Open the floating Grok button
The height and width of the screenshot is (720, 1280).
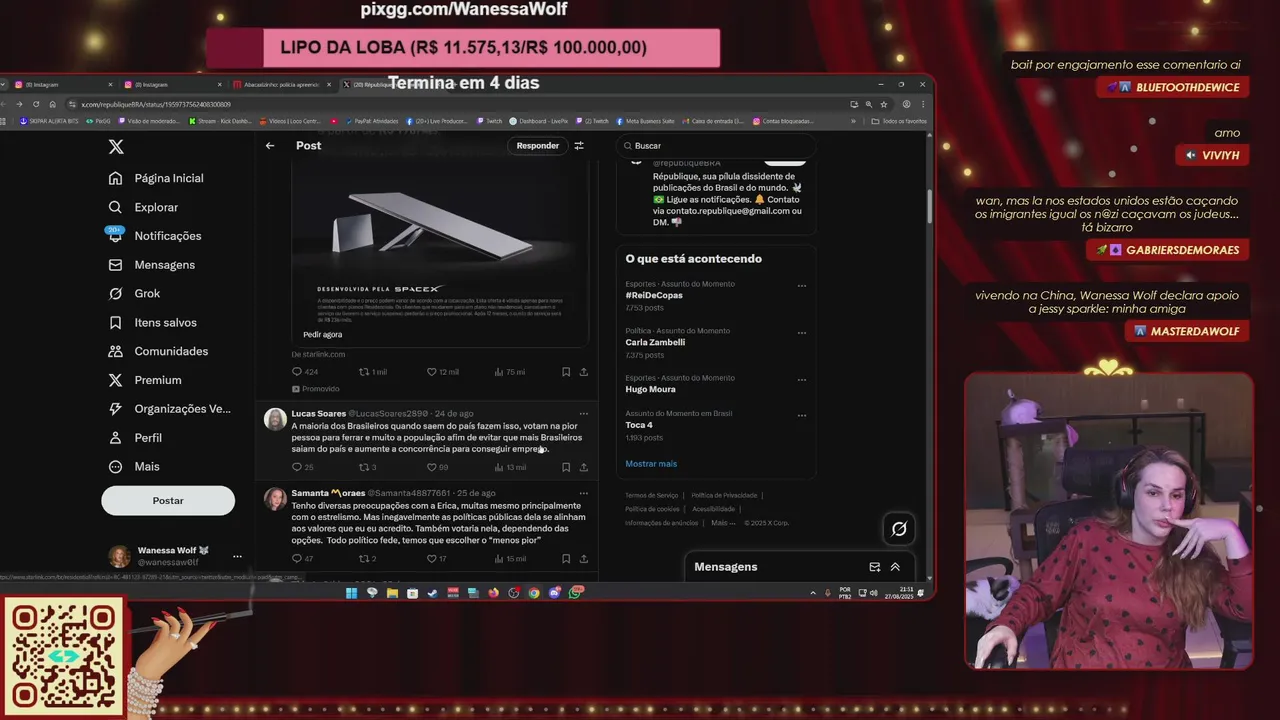click(899, 529)
